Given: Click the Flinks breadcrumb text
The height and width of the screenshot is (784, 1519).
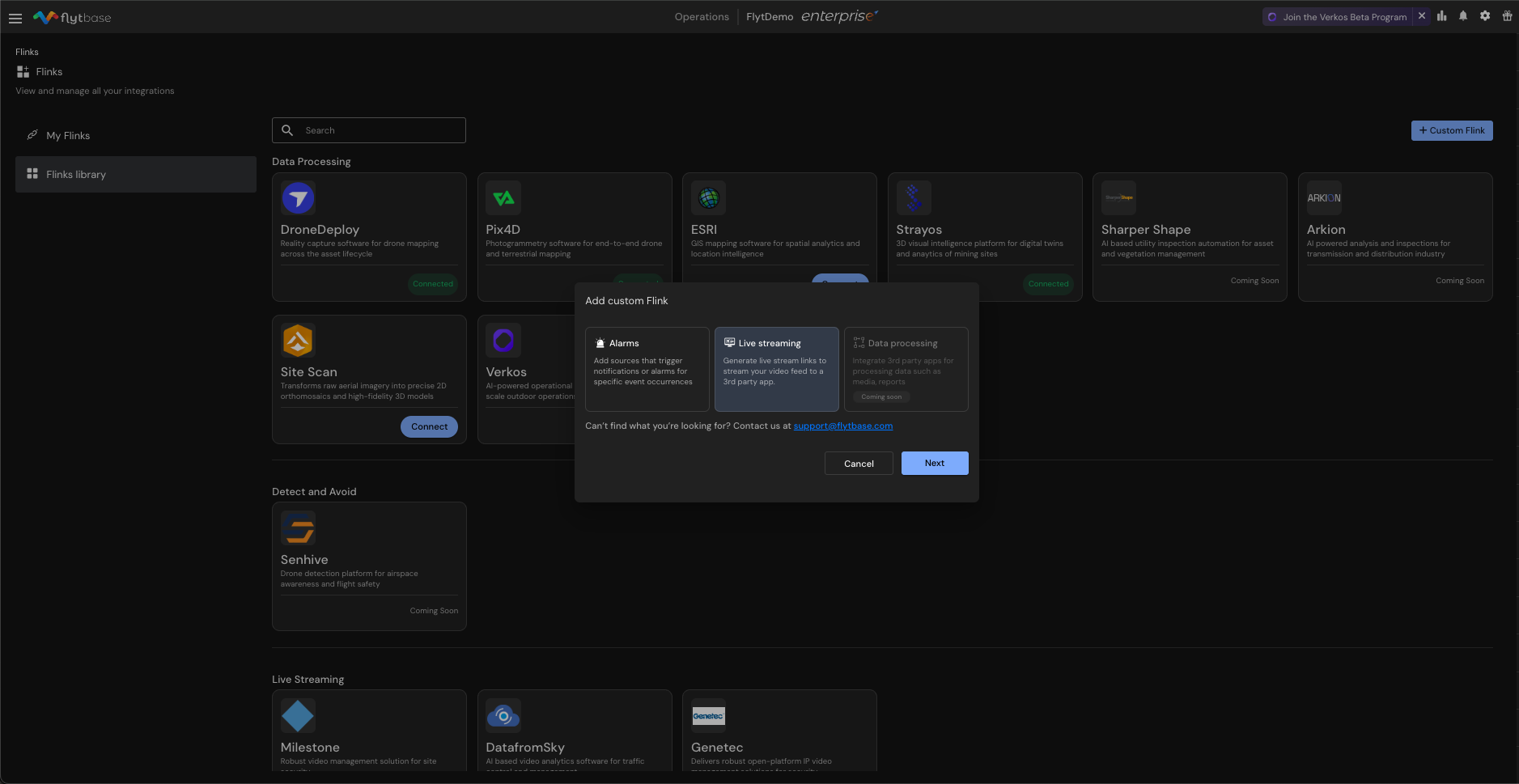Looking at the screenshot, I should point(27,52).
